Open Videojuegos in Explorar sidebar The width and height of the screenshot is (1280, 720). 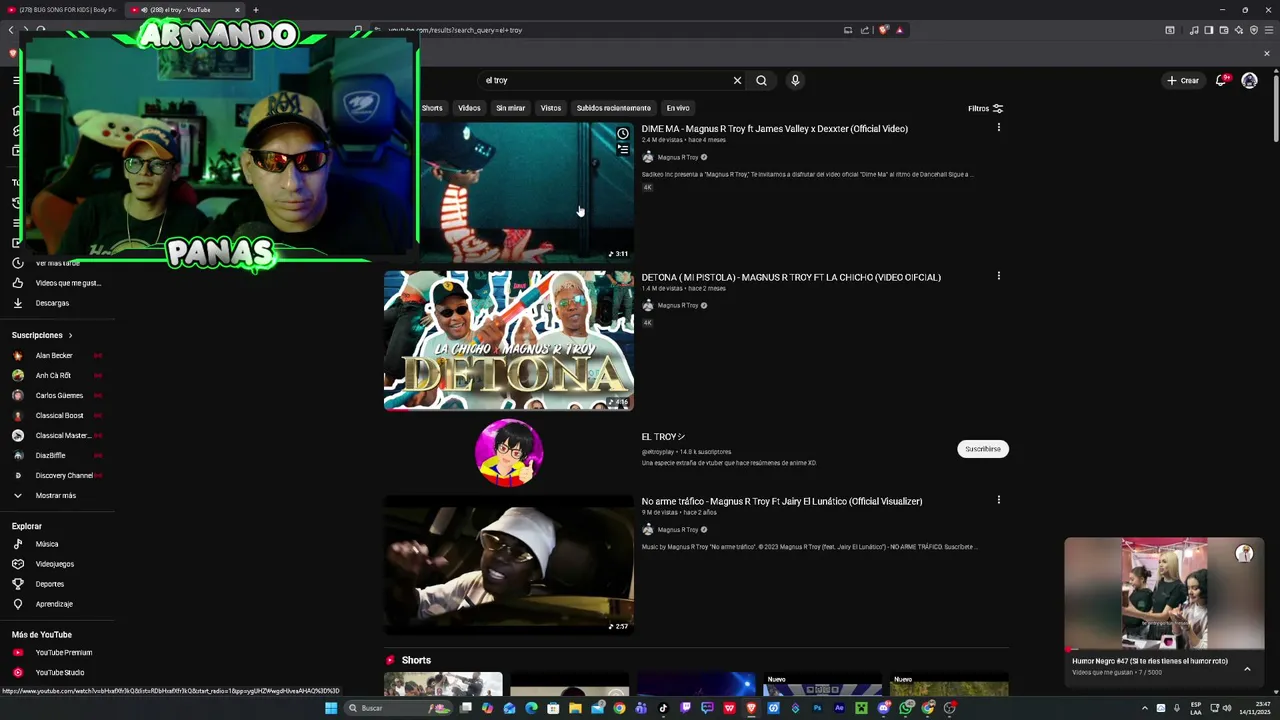click(x=54, y=564)
